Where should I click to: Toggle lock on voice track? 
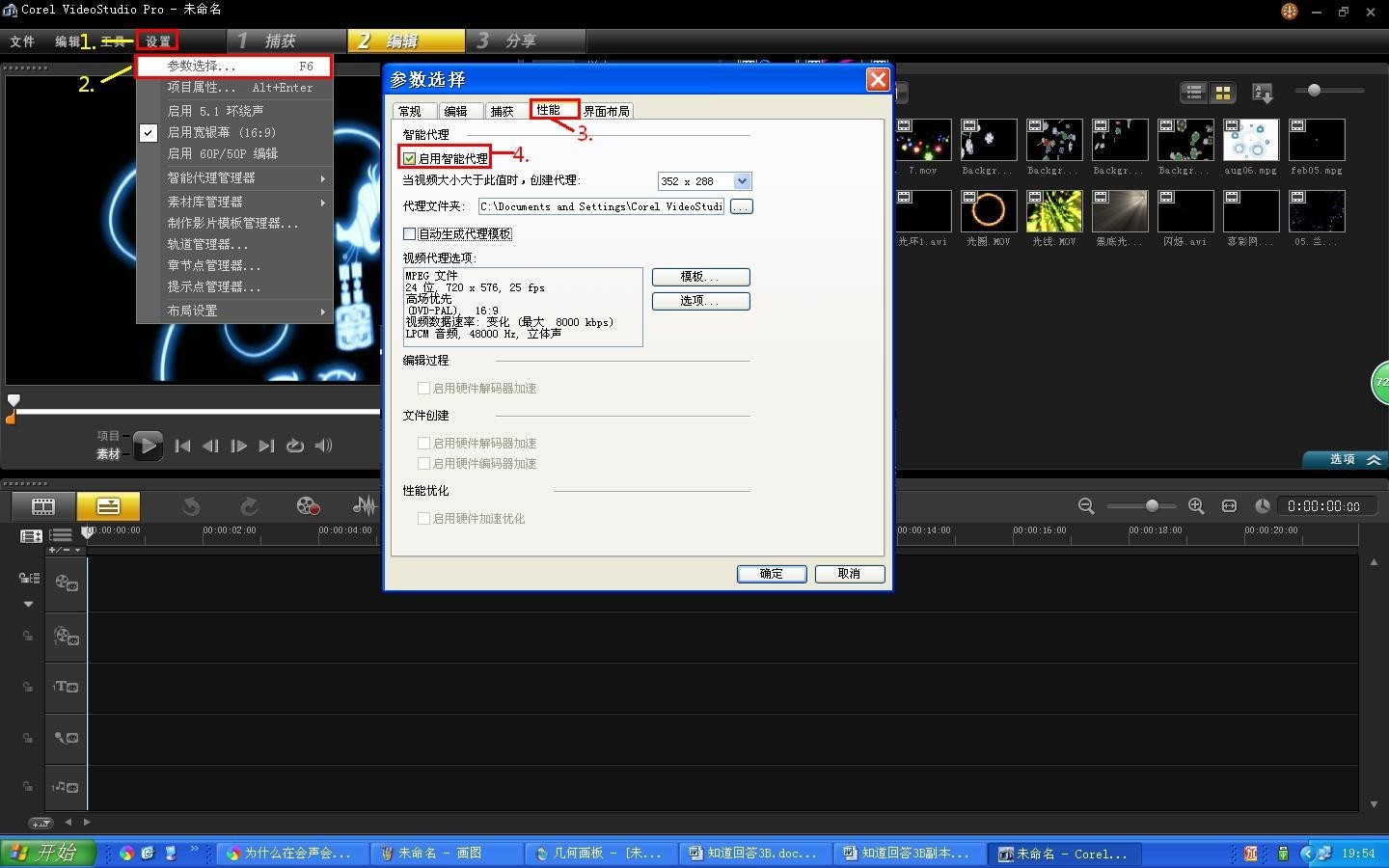[x=28, y=738]
